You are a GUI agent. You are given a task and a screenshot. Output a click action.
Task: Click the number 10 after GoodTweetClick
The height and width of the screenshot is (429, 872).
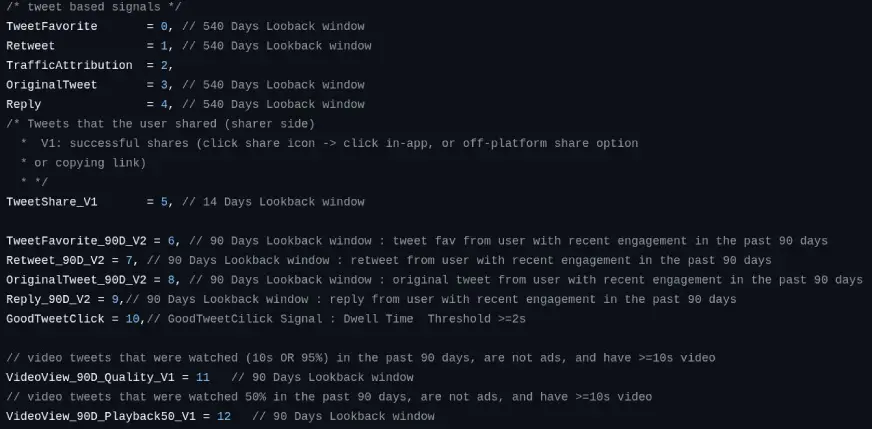tap(132, 319)
